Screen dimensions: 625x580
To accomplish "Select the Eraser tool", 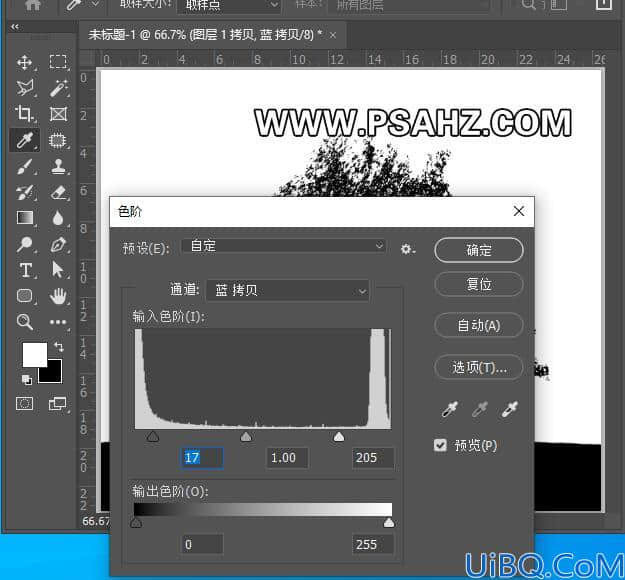I will point(58,193).
